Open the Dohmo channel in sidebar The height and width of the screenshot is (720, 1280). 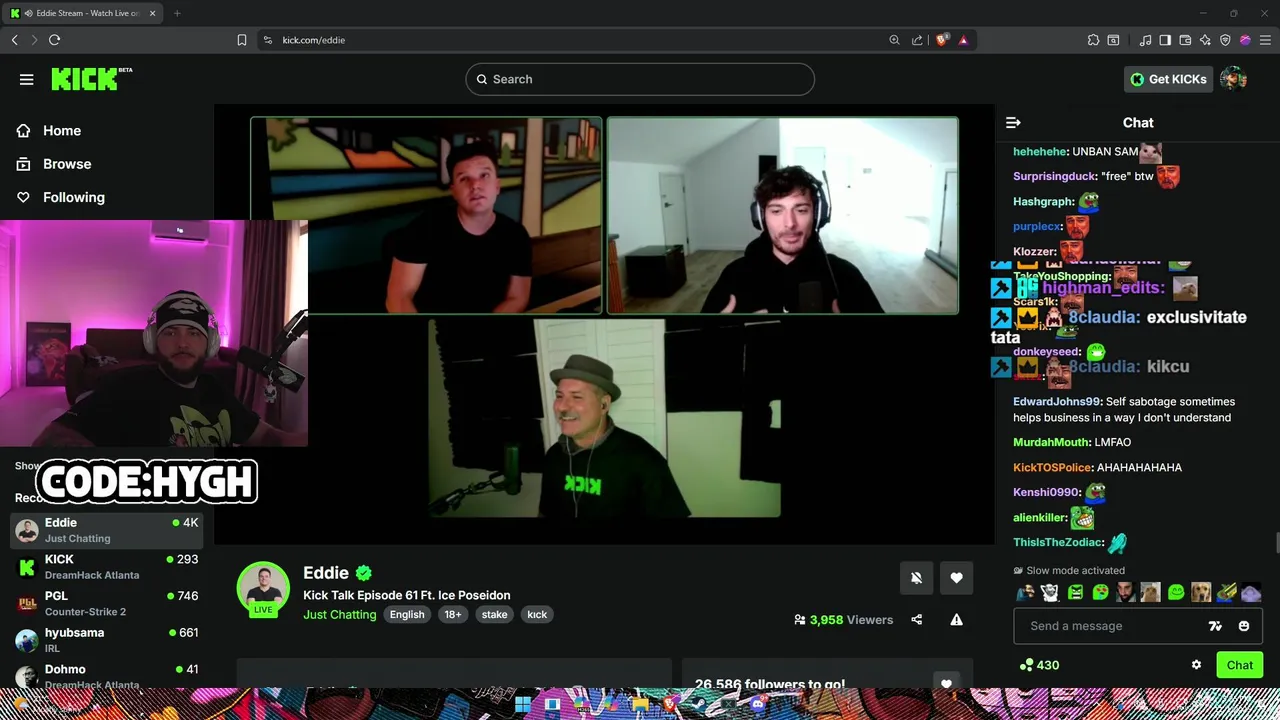click(107, 675)
